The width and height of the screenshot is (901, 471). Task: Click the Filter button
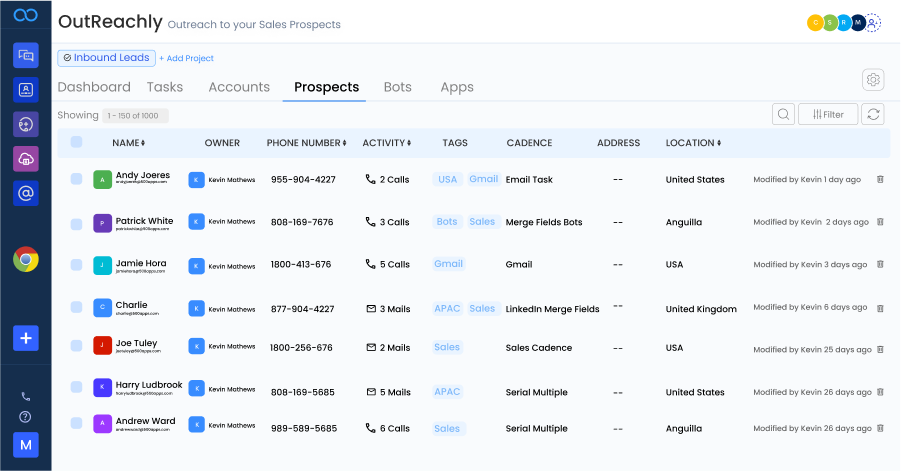(x=828, y=114)
